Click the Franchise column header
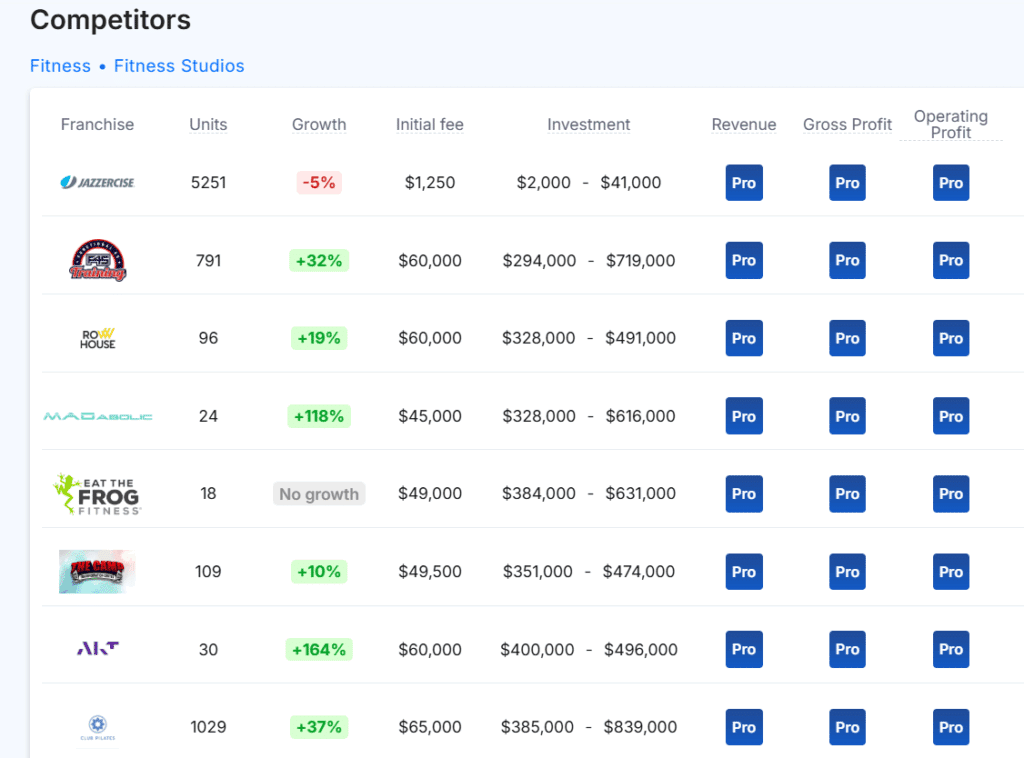Image resolution: width=1024 pixels, height=758 pixels. tap(97, 124)
